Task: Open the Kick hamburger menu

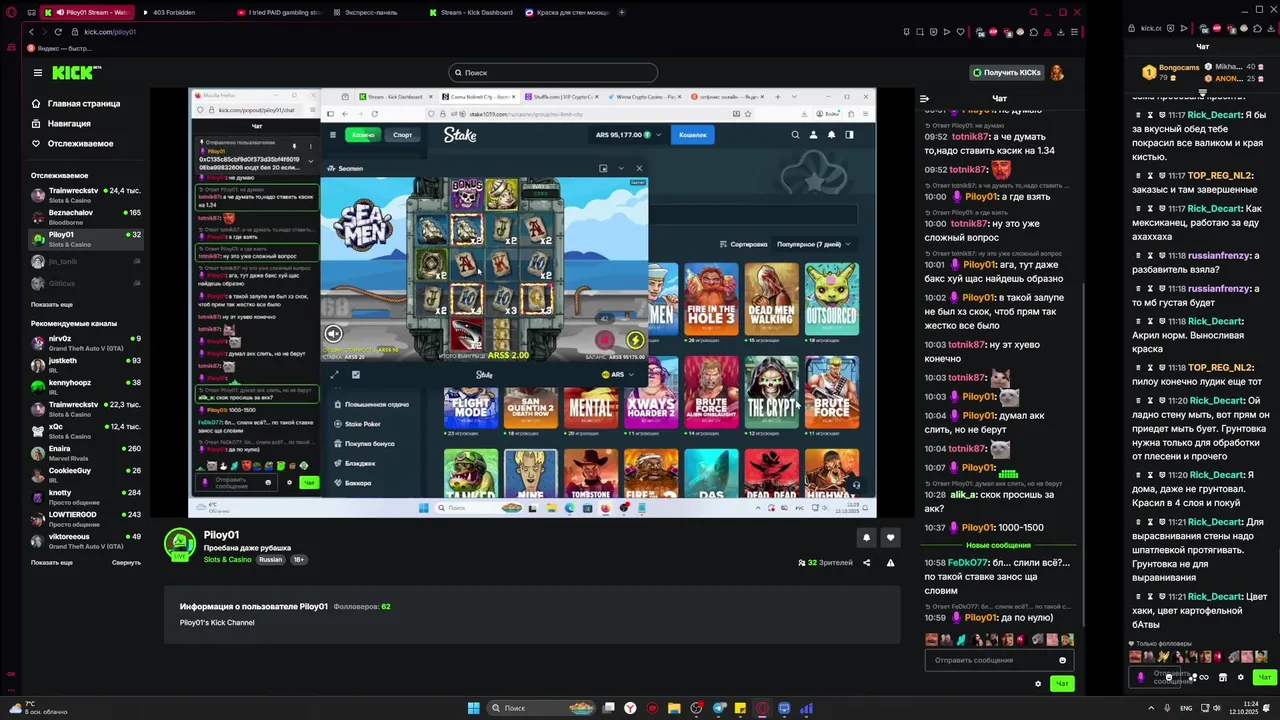Action: pyautogui.click(x=38, y=72)
